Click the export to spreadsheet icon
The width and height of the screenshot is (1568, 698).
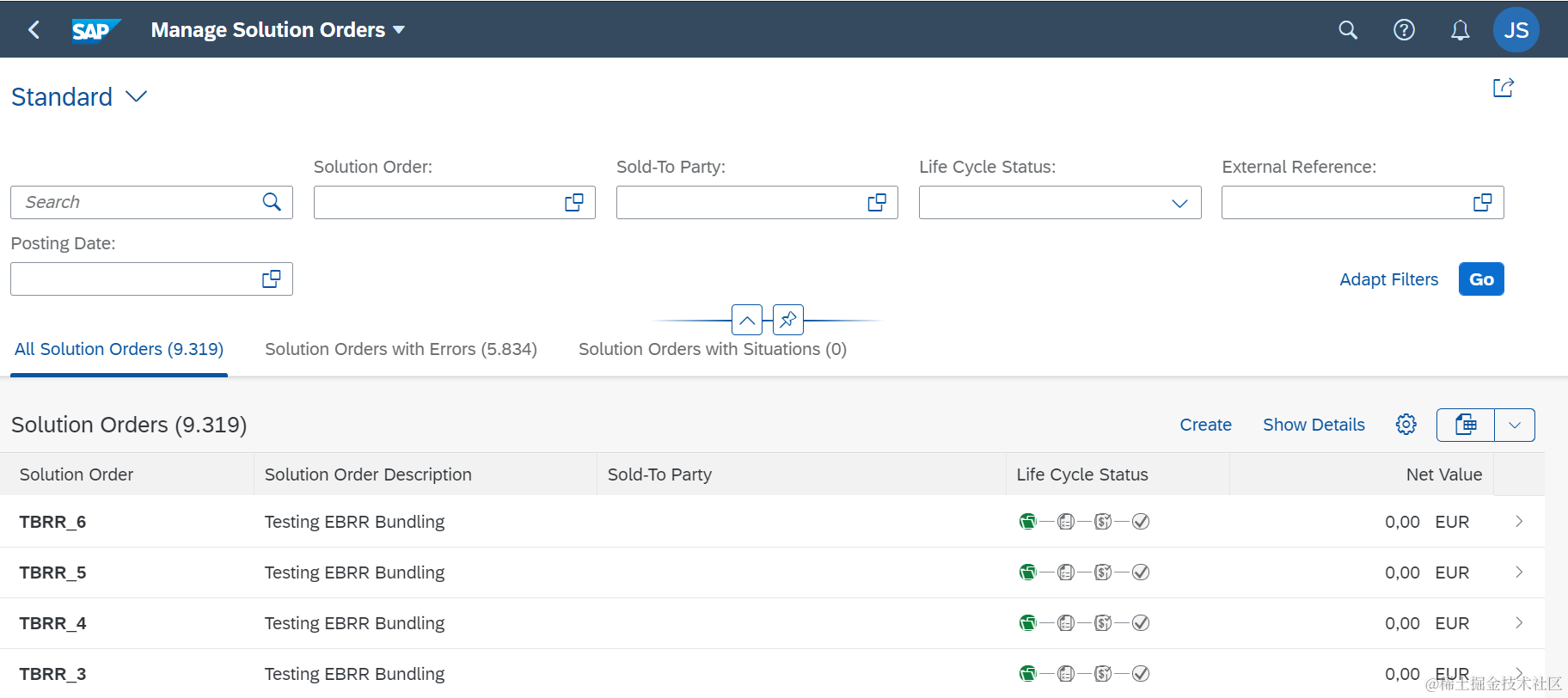[x=1466, y=425]
